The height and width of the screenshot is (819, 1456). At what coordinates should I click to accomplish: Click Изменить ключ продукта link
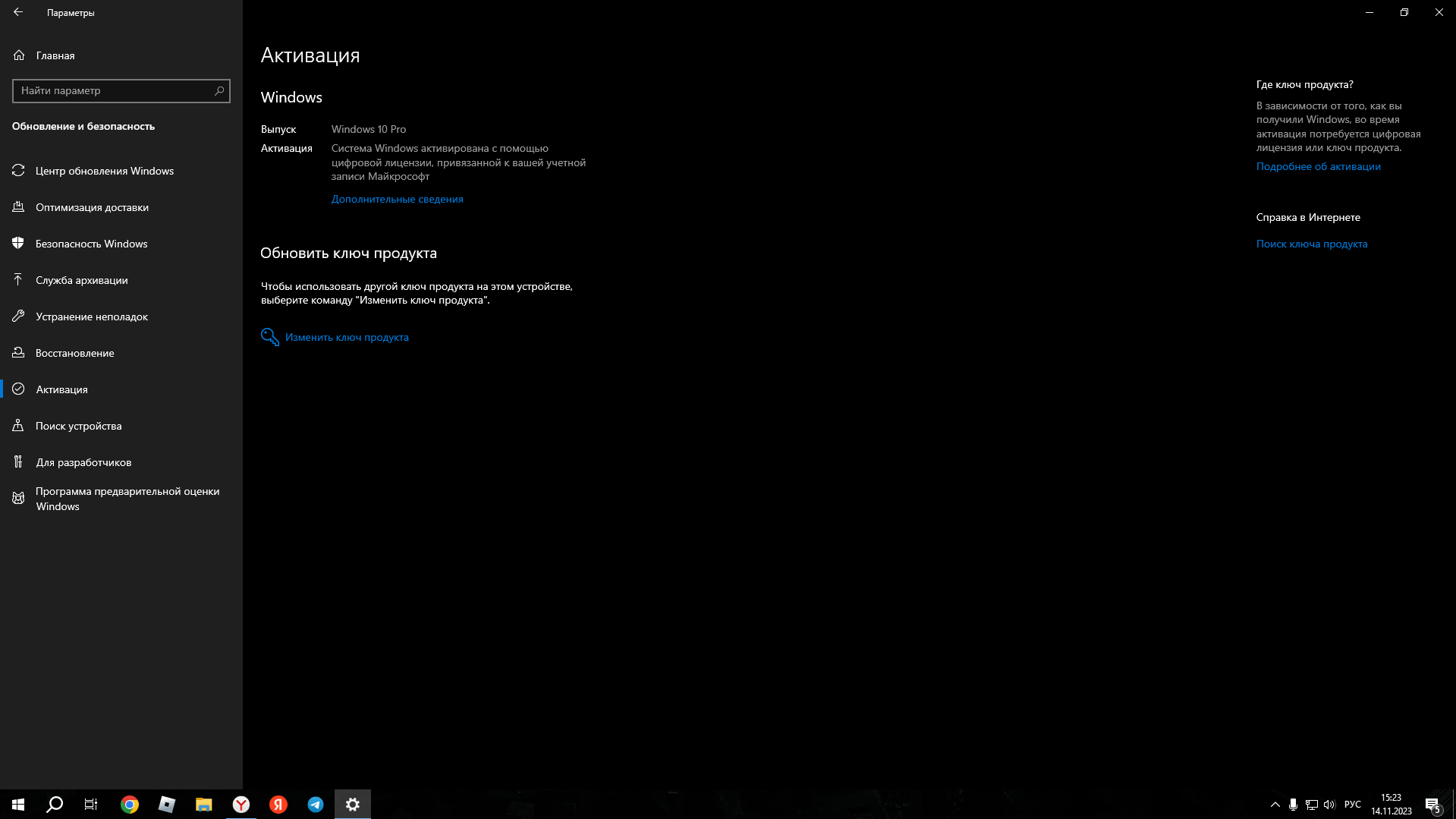pos(347,337)
